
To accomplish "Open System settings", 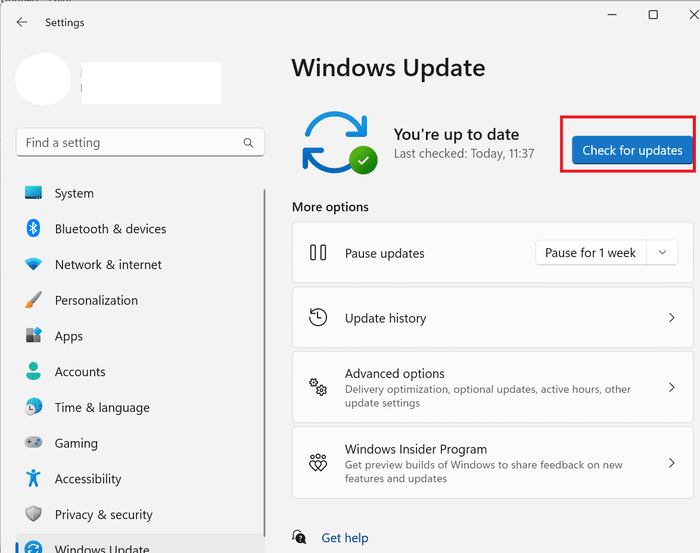I will 140,193.
